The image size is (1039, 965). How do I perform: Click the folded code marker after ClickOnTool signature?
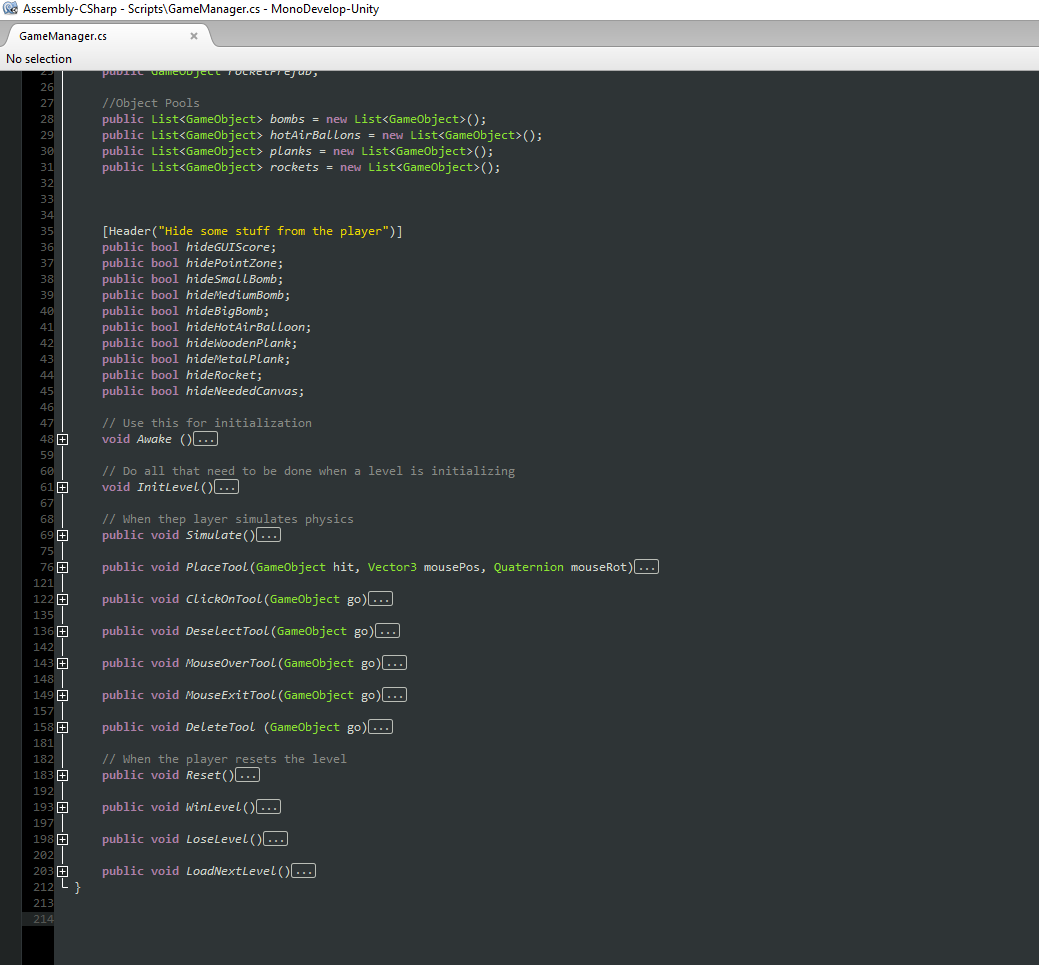380,599
